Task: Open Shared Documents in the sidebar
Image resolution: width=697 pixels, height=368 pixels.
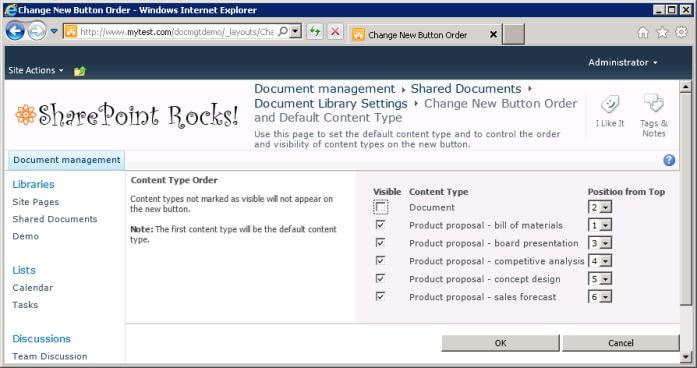Action: tap(55, 219)
